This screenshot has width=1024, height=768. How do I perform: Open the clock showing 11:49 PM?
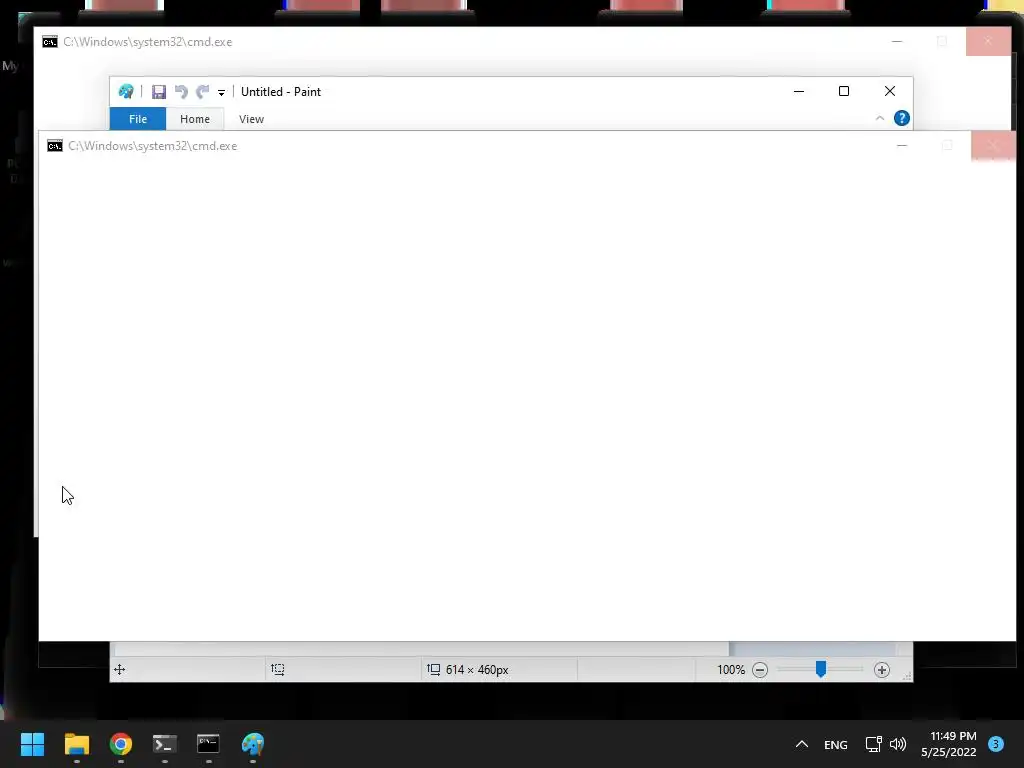click(x=949, y=744)
